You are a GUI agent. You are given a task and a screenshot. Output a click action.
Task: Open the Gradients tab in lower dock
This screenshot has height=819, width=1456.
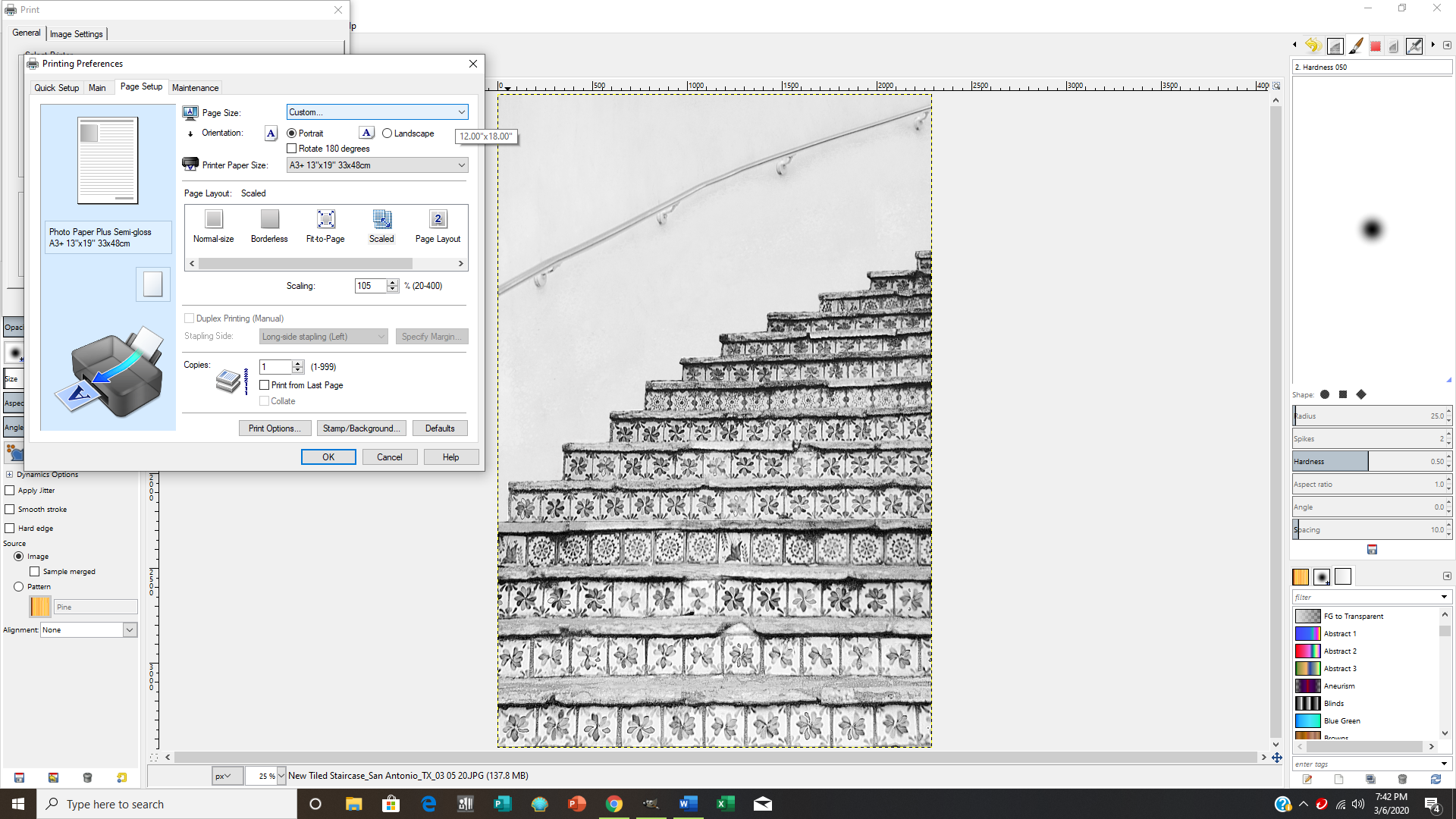click(1343, 577)
